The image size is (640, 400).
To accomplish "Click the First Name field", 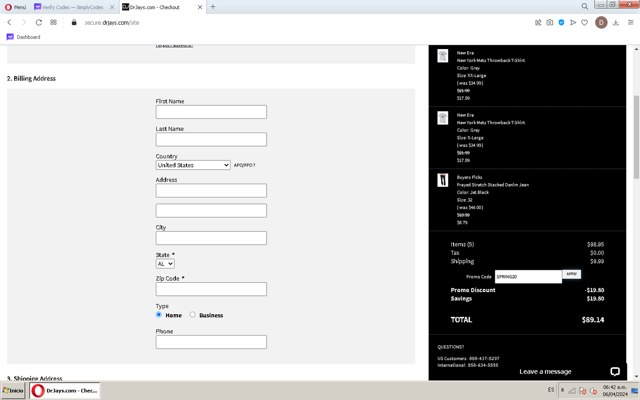I will click(211, 112).
